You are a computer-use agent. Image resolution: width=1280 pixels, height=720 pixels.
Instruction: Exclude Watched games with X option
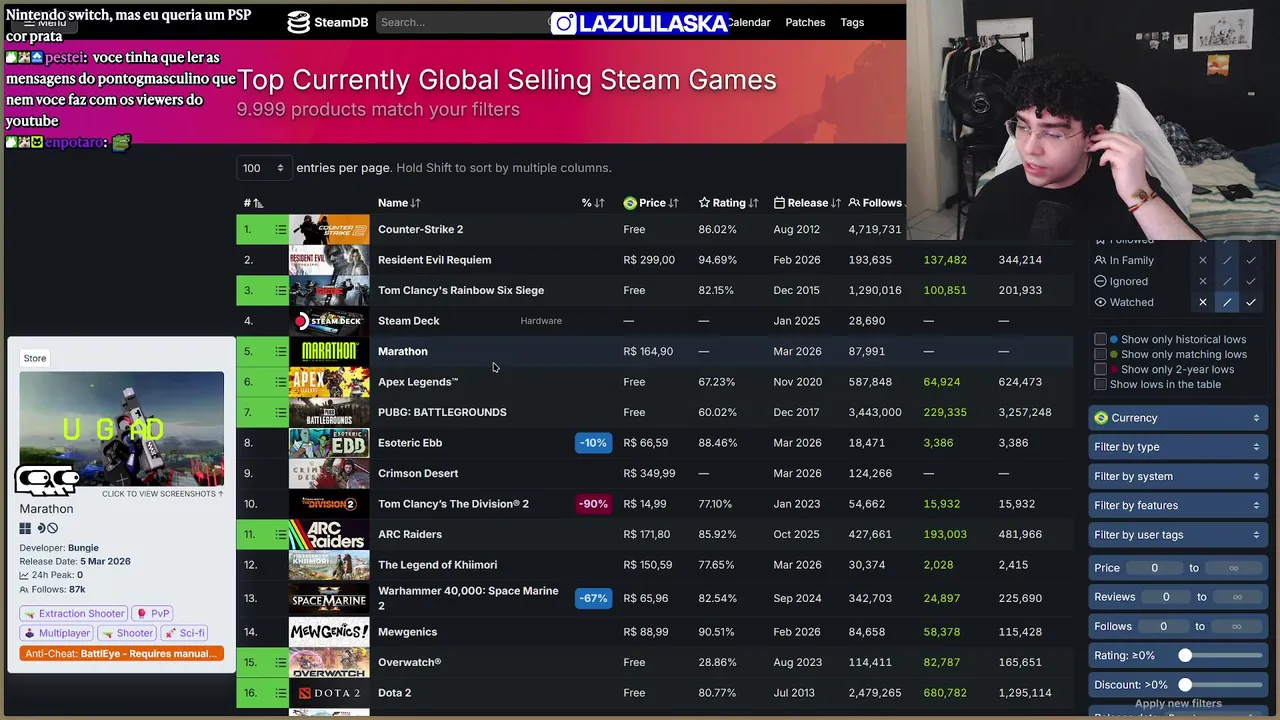pyautogui.click(x=1203, y=302)
